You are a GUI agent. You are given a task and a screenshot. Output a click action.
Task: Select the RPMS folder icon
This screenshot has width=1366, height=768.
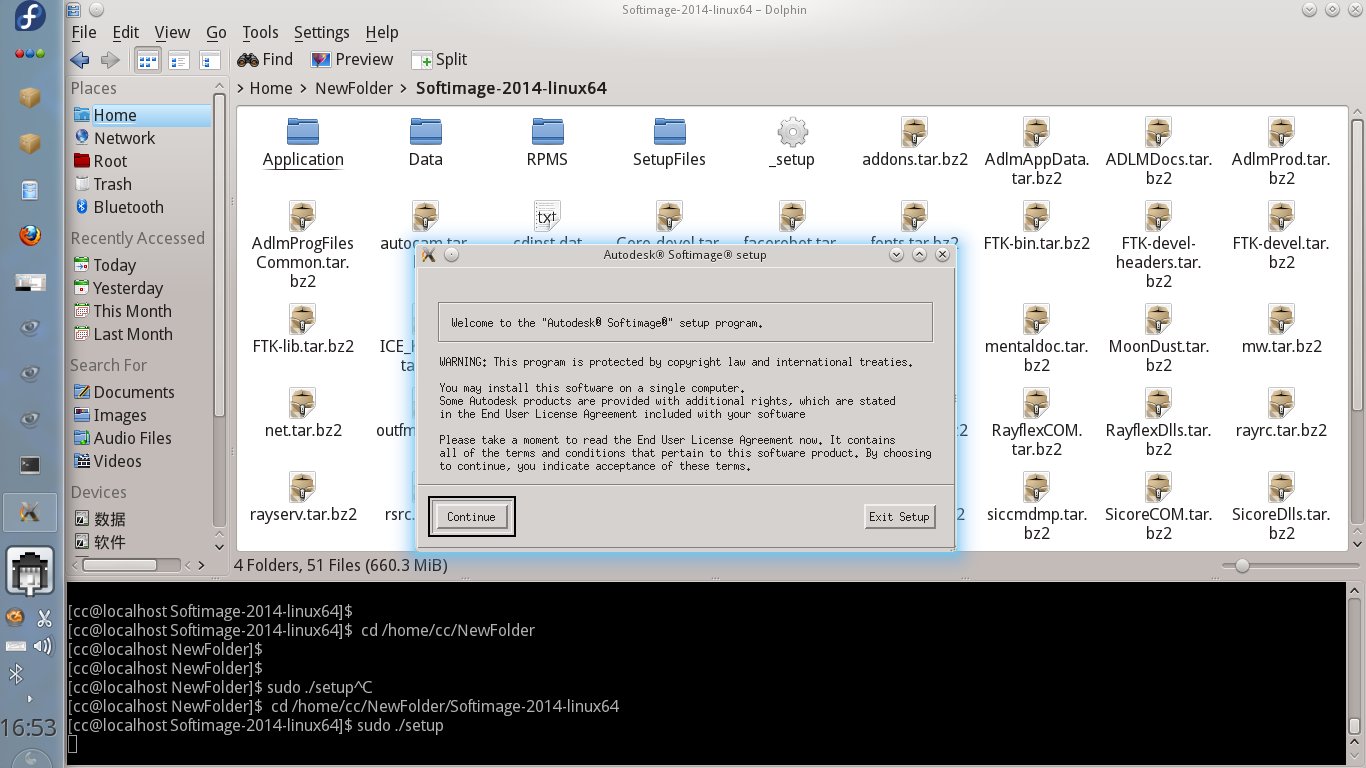click(x=548, y=131)
